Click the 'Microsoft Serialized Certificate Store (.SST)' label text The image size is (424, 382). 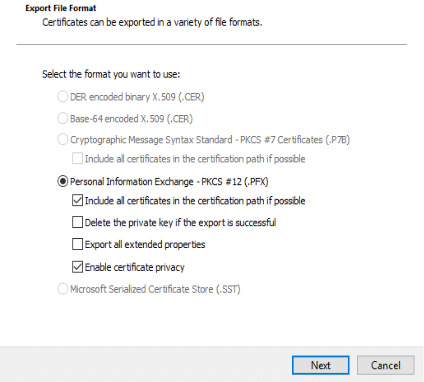pos(155,289)
